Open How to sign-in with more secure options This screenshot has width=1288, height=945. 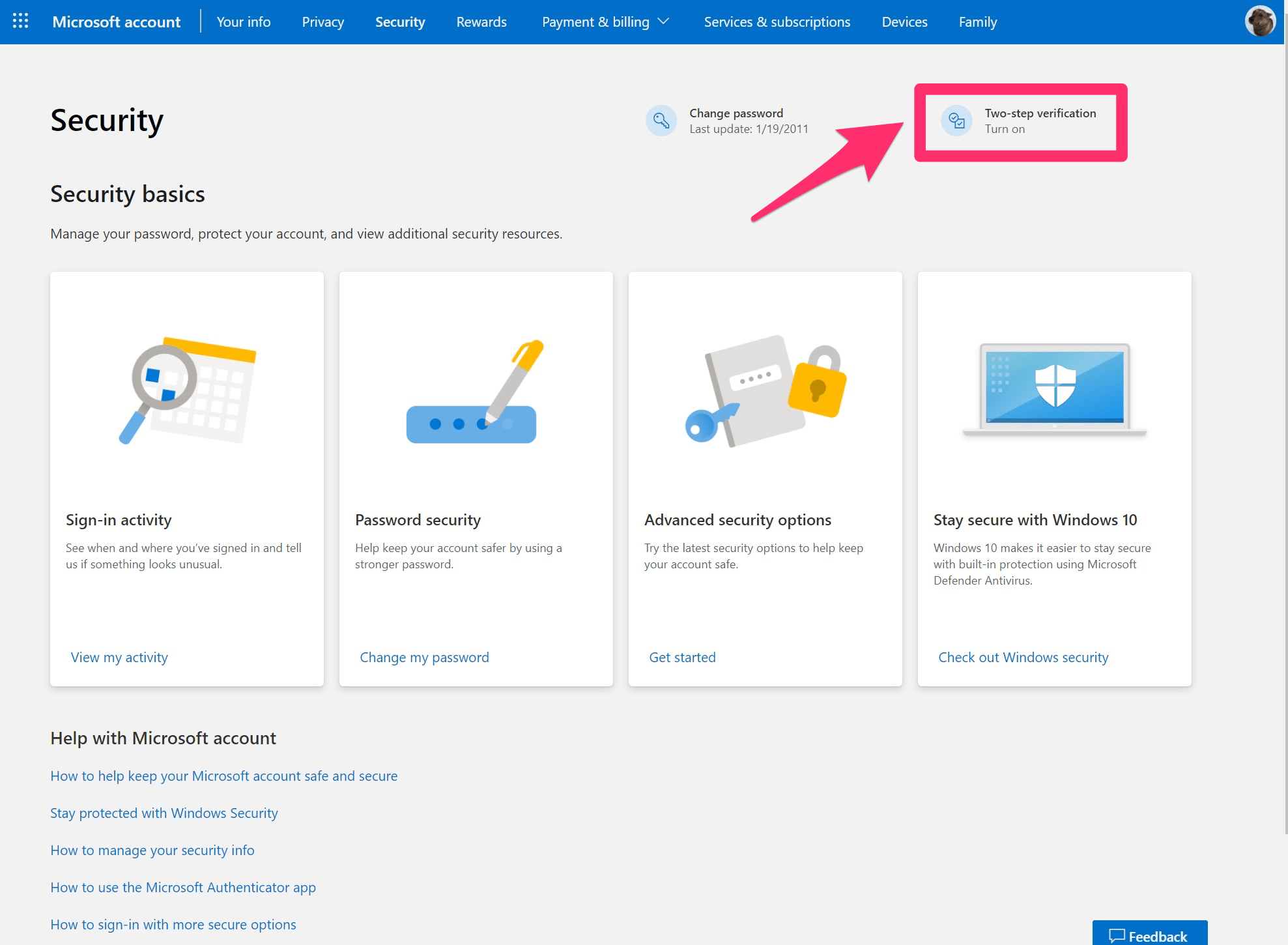[x=173, y=924]
